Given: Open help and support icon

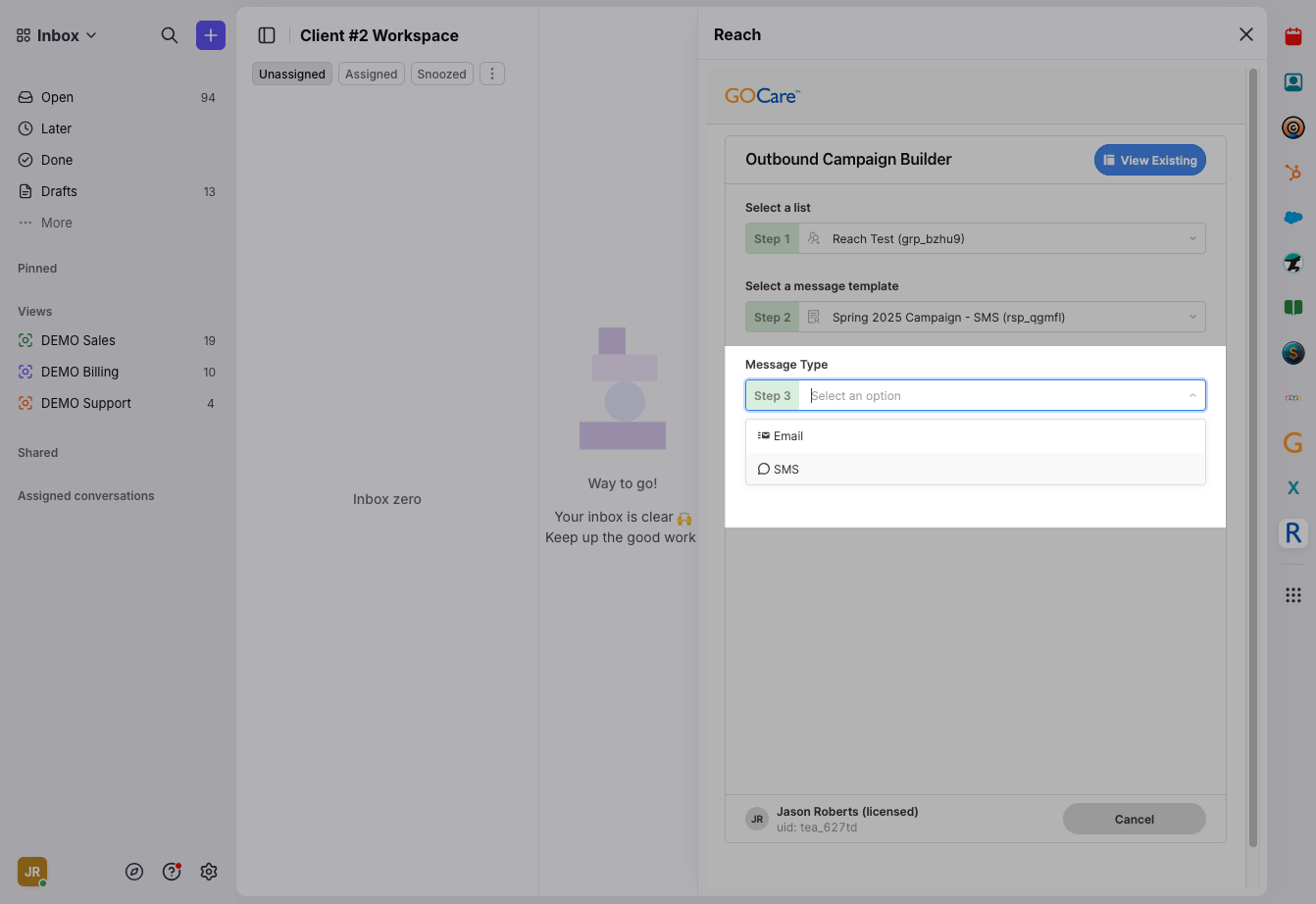Looking at the screenshot, I should (x=172, y=872).
